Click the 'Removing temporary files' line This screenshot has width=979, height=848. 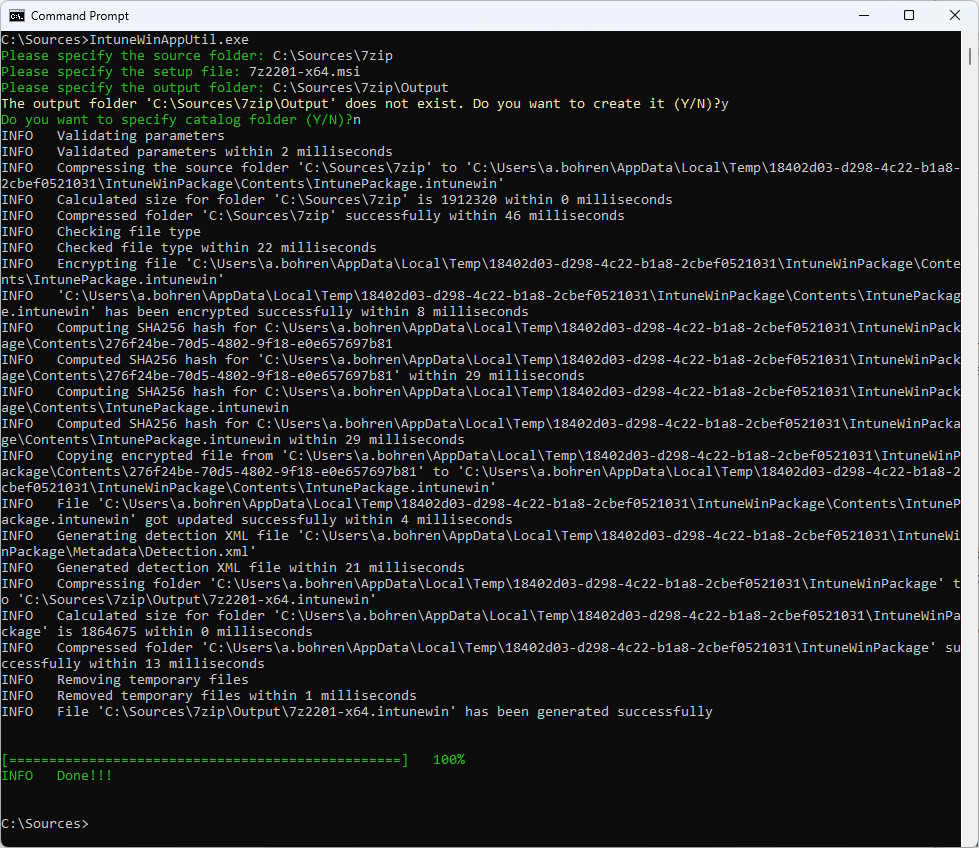coord(125,679)
